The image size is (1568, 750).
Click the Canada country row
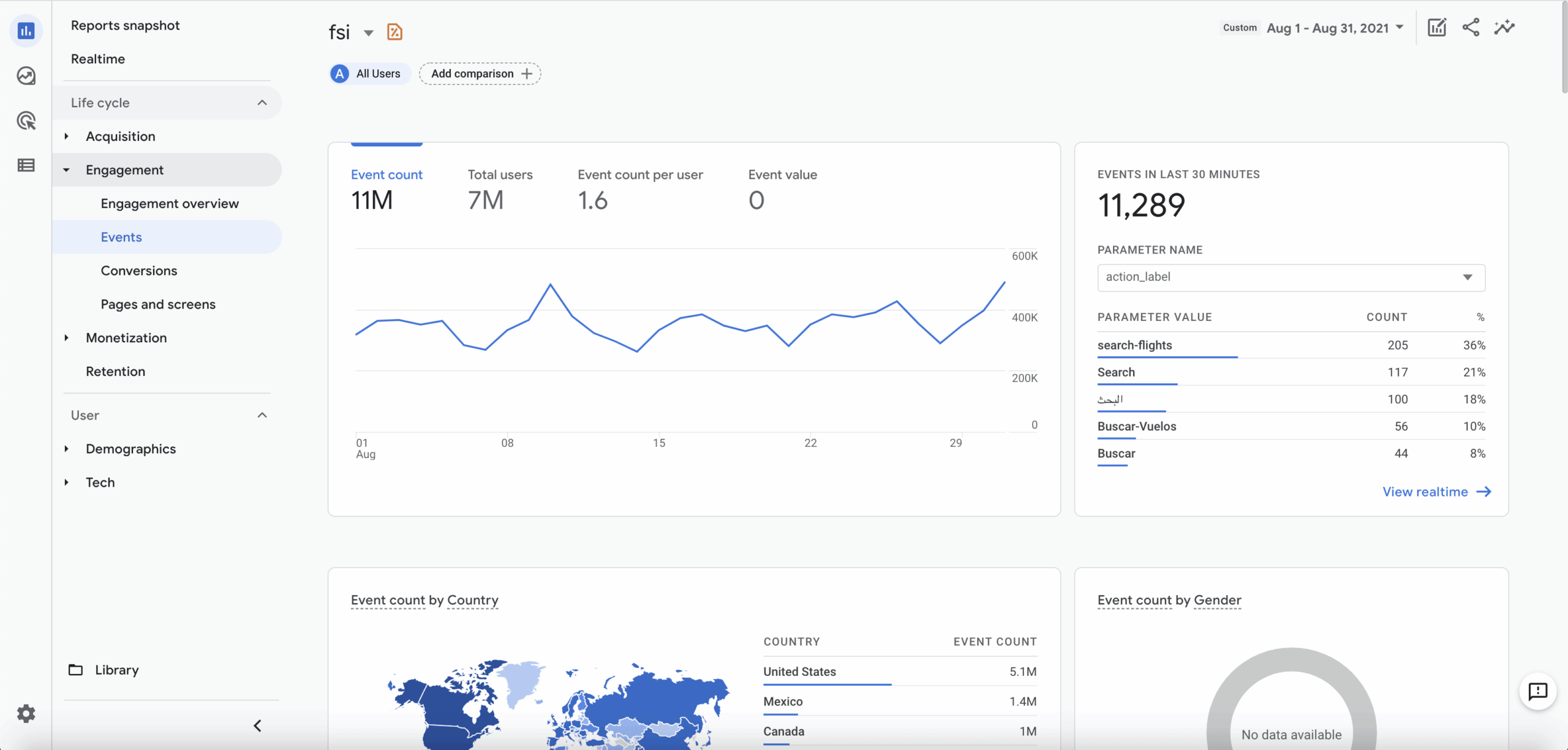(x=900, y=732)
